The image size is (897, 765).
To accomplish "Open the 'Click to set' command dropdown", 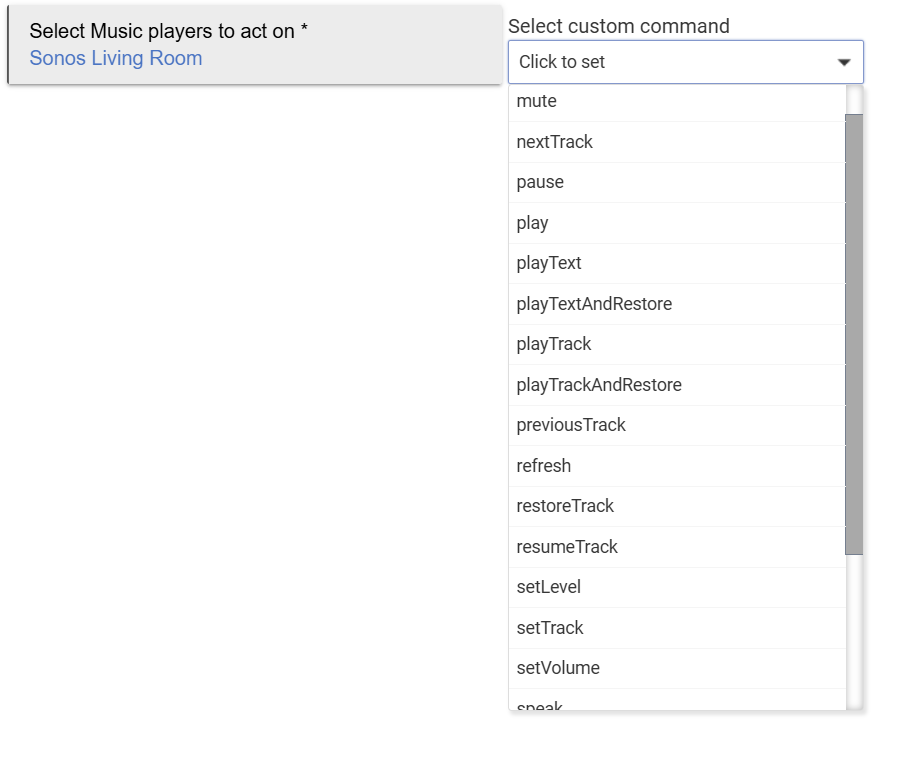I will [x=670, y=62].
